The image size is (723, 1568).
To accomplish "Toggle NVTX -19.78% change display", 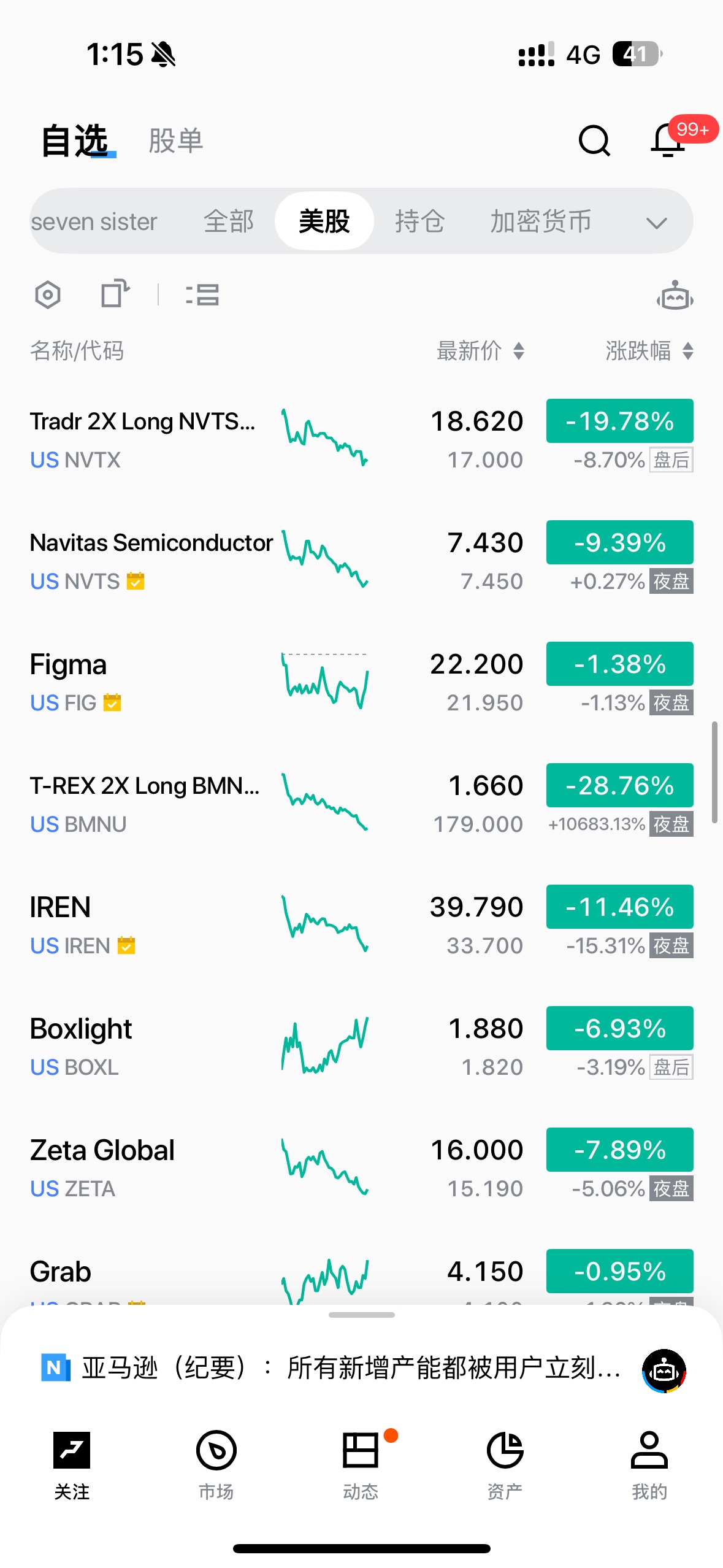I will 619,421.
